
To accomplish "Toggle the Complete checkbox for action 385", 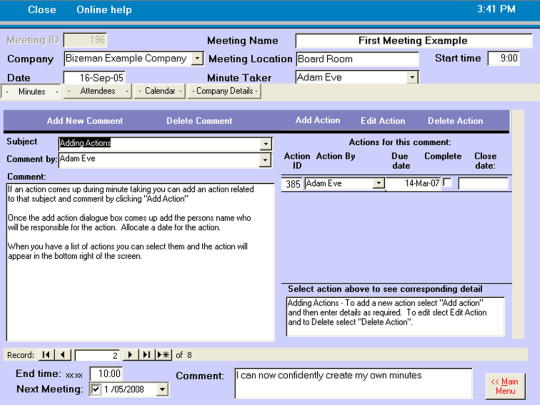I will click(x=447, y=182).
